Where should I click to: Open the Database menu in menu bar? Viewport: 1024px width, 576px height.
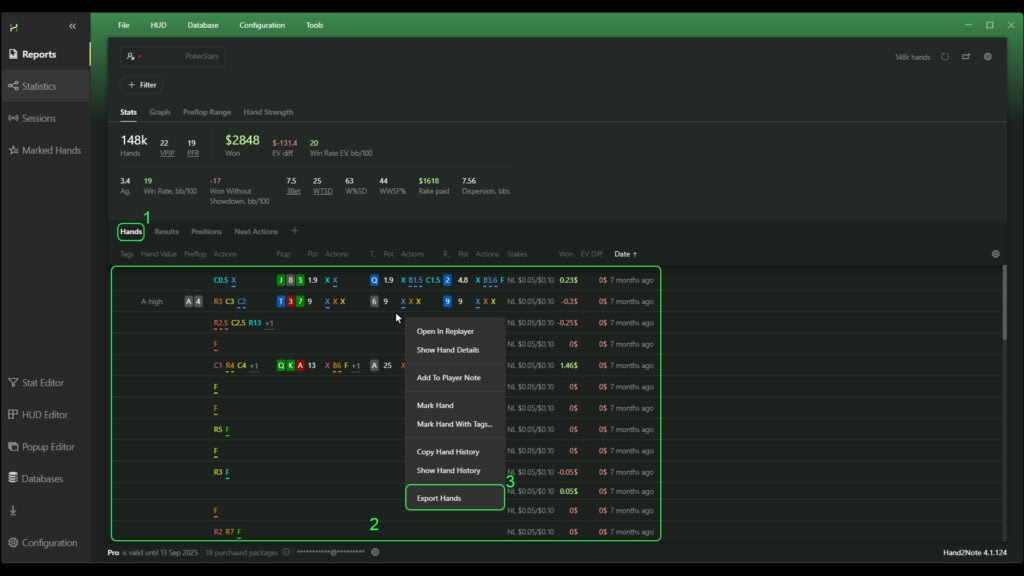[203, 25]
